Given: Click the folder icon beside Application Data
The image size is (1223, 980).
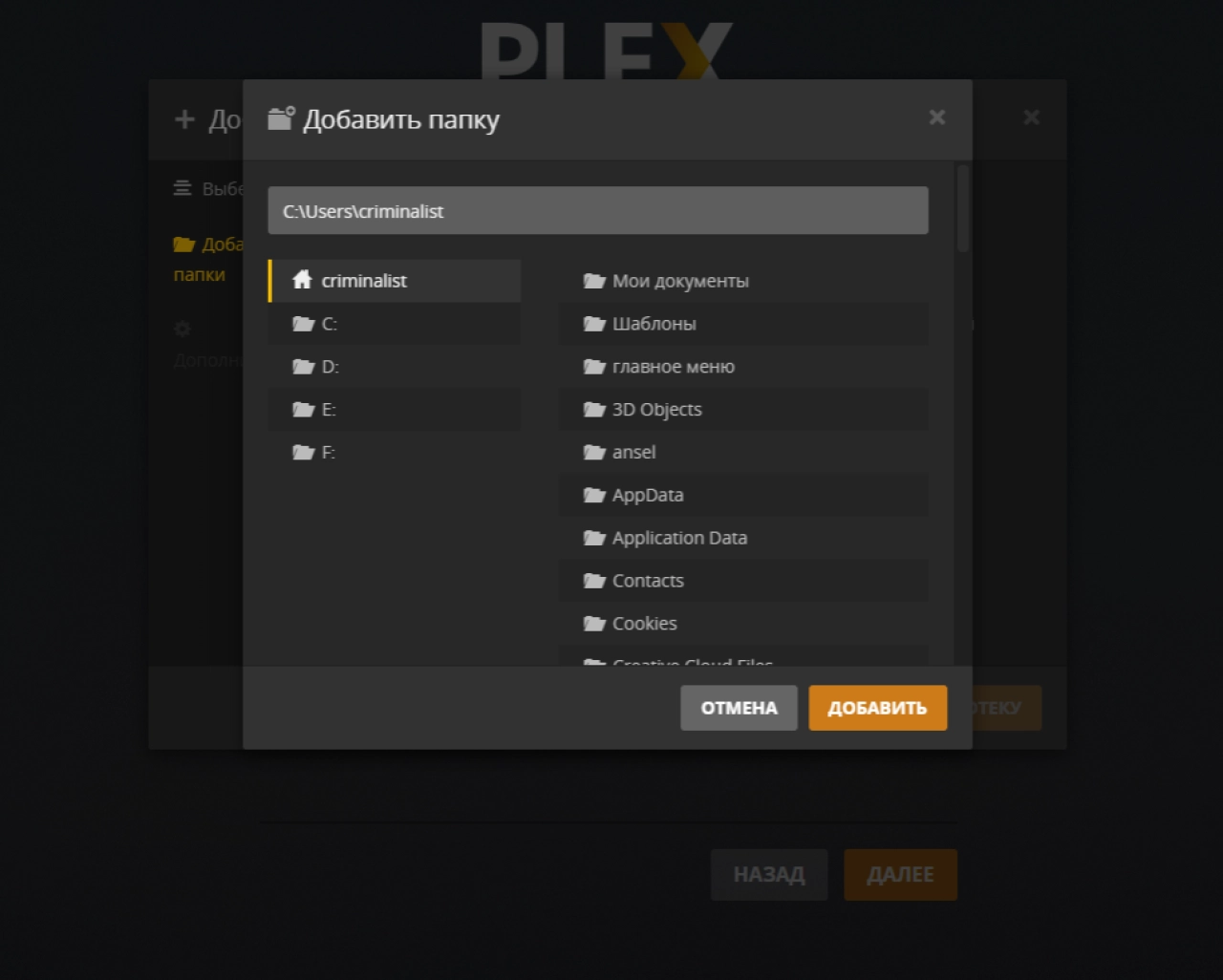Looking at the screenshot, I should pyautogui.click(x=594, y=538).
